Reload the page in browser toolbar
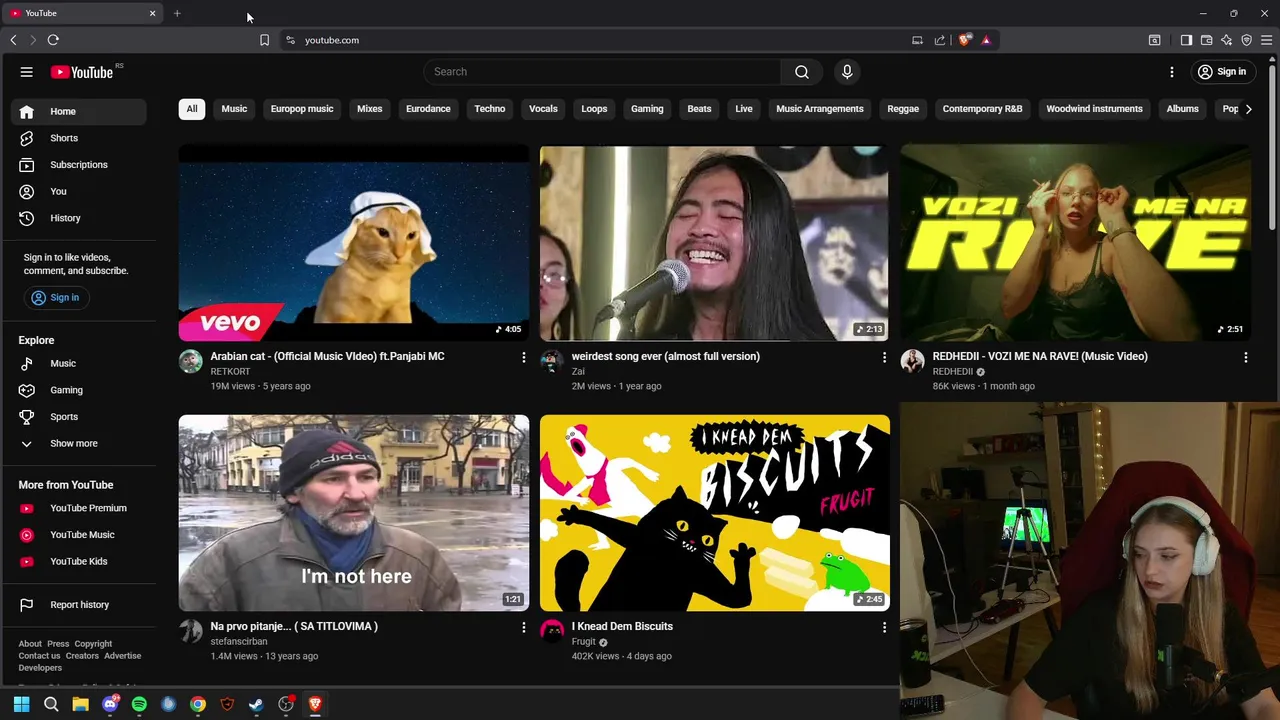Viewport: 1280px width, 720px height. (53, 40)
